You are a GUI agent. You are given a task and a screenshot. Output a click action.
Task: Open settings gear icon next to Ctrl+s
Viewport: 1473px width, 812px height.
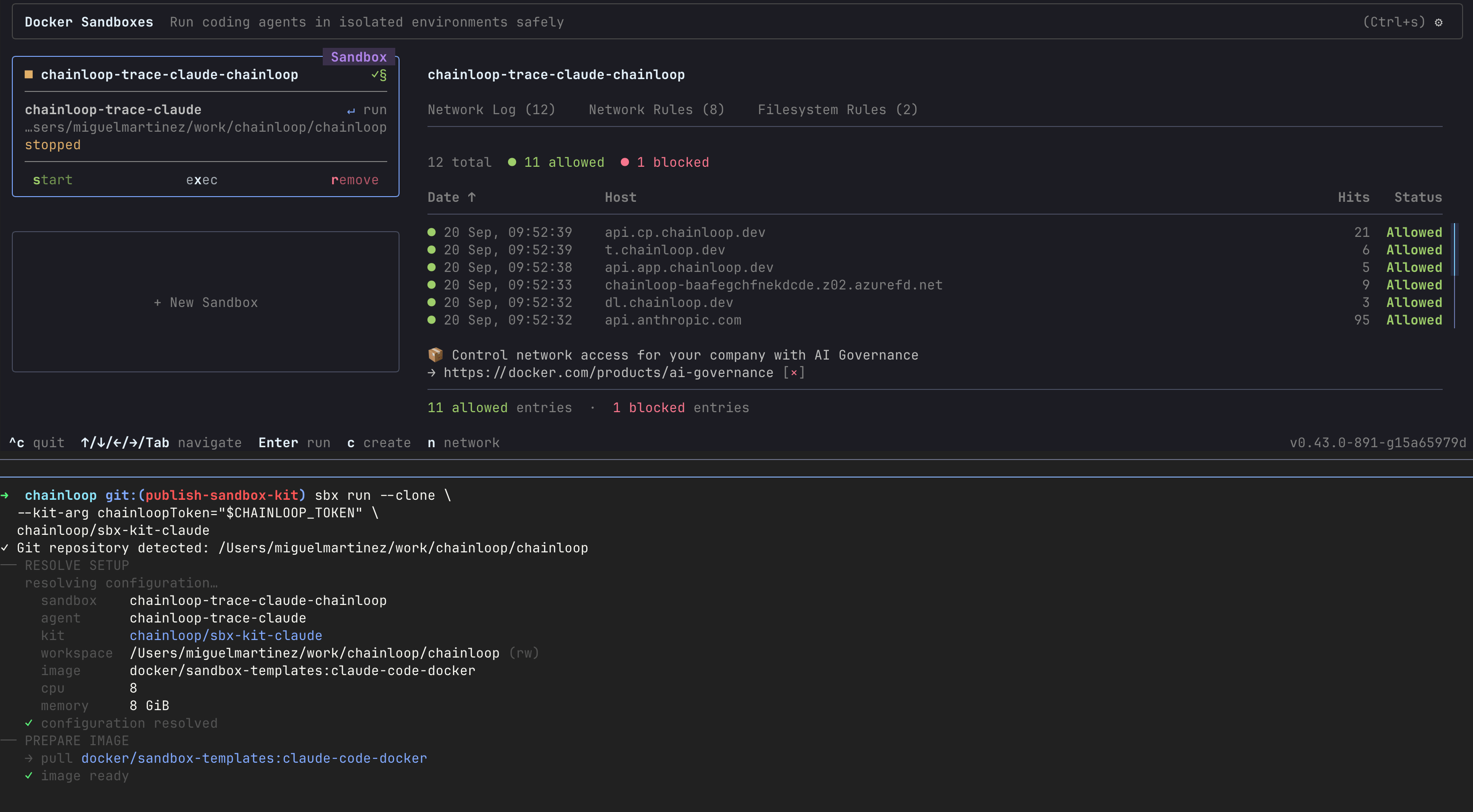pos(1439,22)
